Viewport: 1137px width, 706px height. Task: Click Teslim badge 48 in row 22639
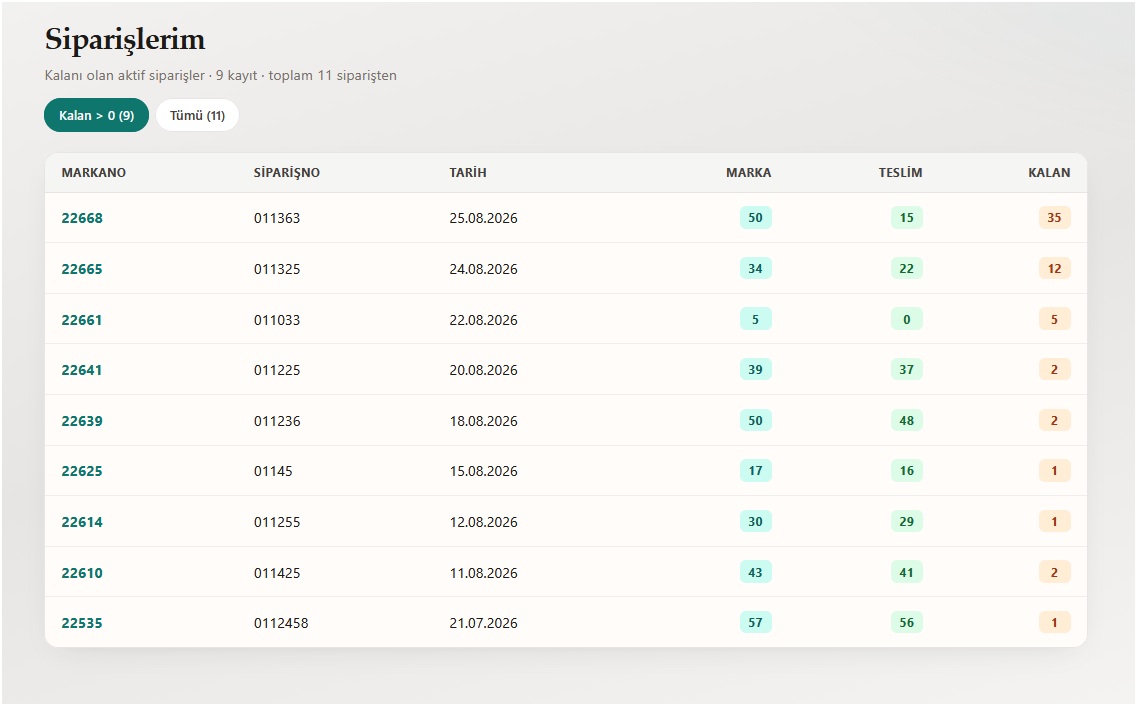[x=906, y=420]
